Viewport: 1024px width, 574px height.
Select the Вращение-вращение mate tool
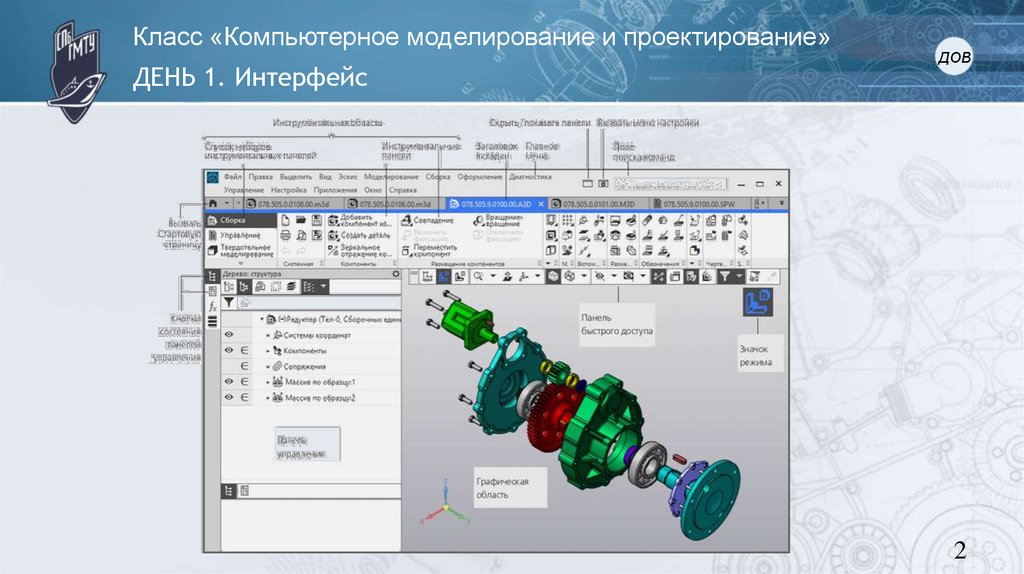(499, 221)
